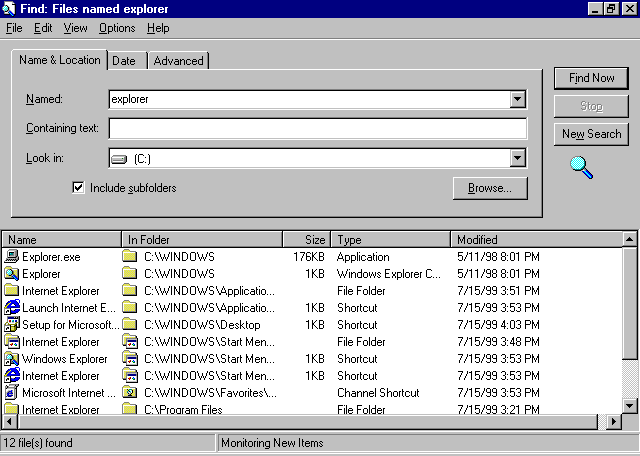The width and height of the screenshot is (640, 456).
Task: Click the Microsoft Internet channel shortcut icon
Action: click(12, 393)
